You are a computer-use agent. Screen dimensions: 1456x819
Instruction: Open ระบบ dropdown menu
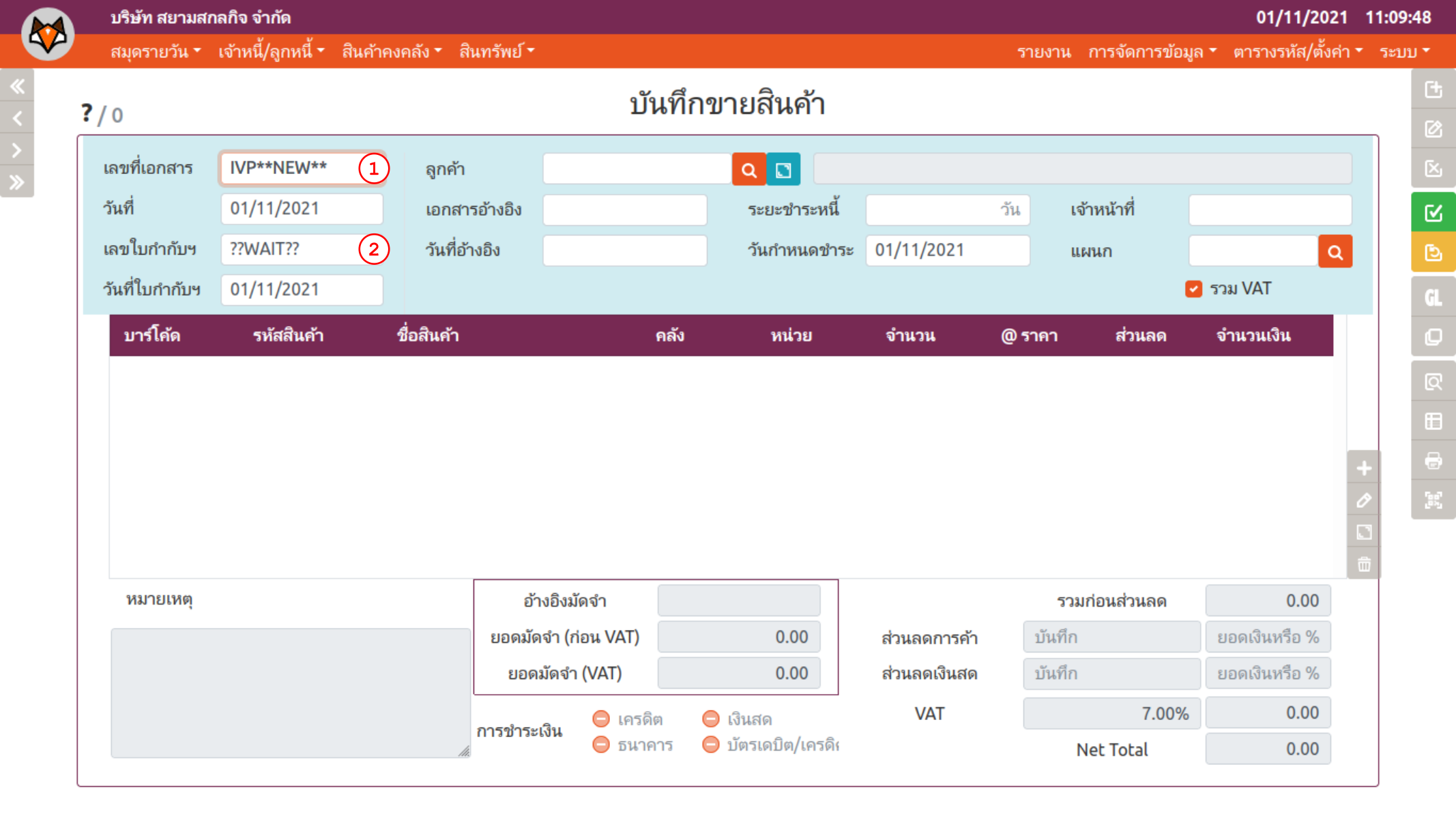coord(1404,51)
